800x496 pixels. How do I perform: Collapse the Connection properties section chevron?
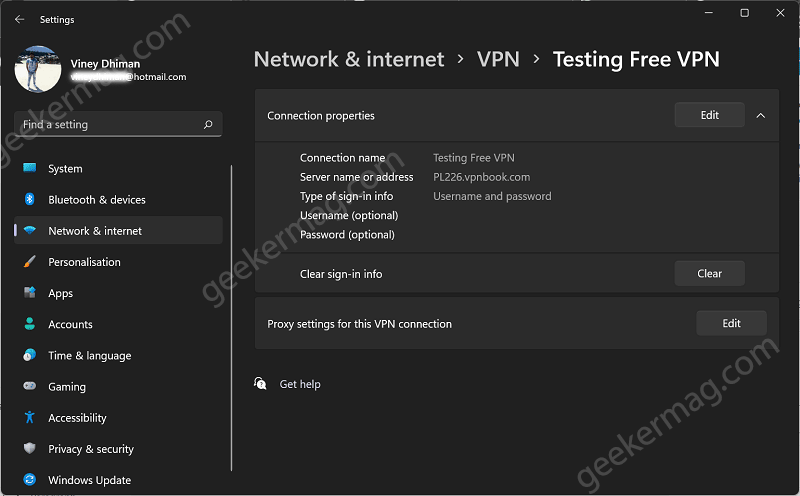[x=761, y=116]
